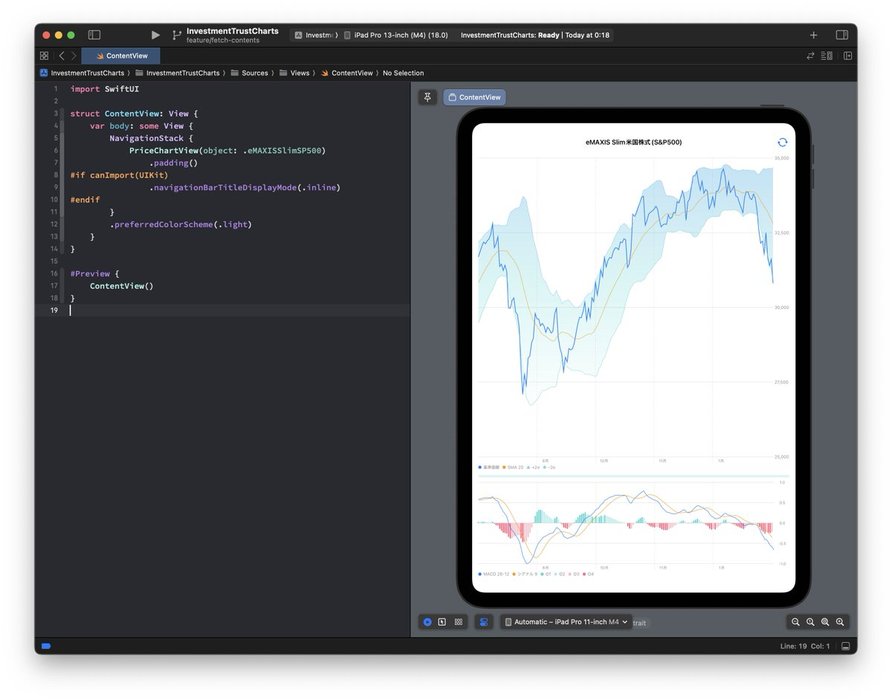Click '.navigationBarTitleDisplayMode(.inline)' line
The image size is (892, 700).
click(x=245, y=187)
